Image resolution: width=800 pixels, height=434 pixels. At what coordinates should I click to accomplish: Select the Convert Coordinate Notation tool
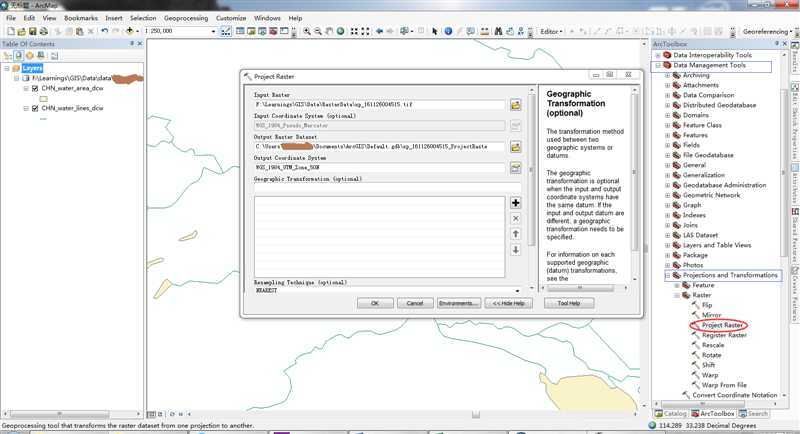coord(735,395)
